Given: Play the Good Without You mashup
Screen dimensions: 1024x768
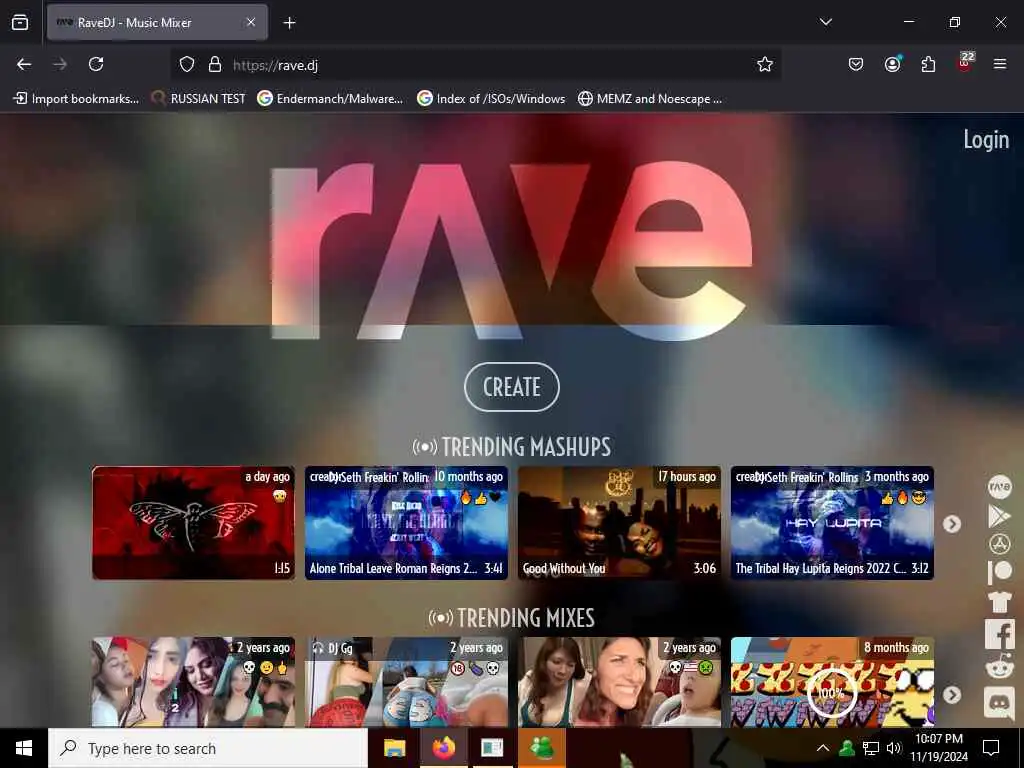Looking at the screenshot, I should point(619,522).
